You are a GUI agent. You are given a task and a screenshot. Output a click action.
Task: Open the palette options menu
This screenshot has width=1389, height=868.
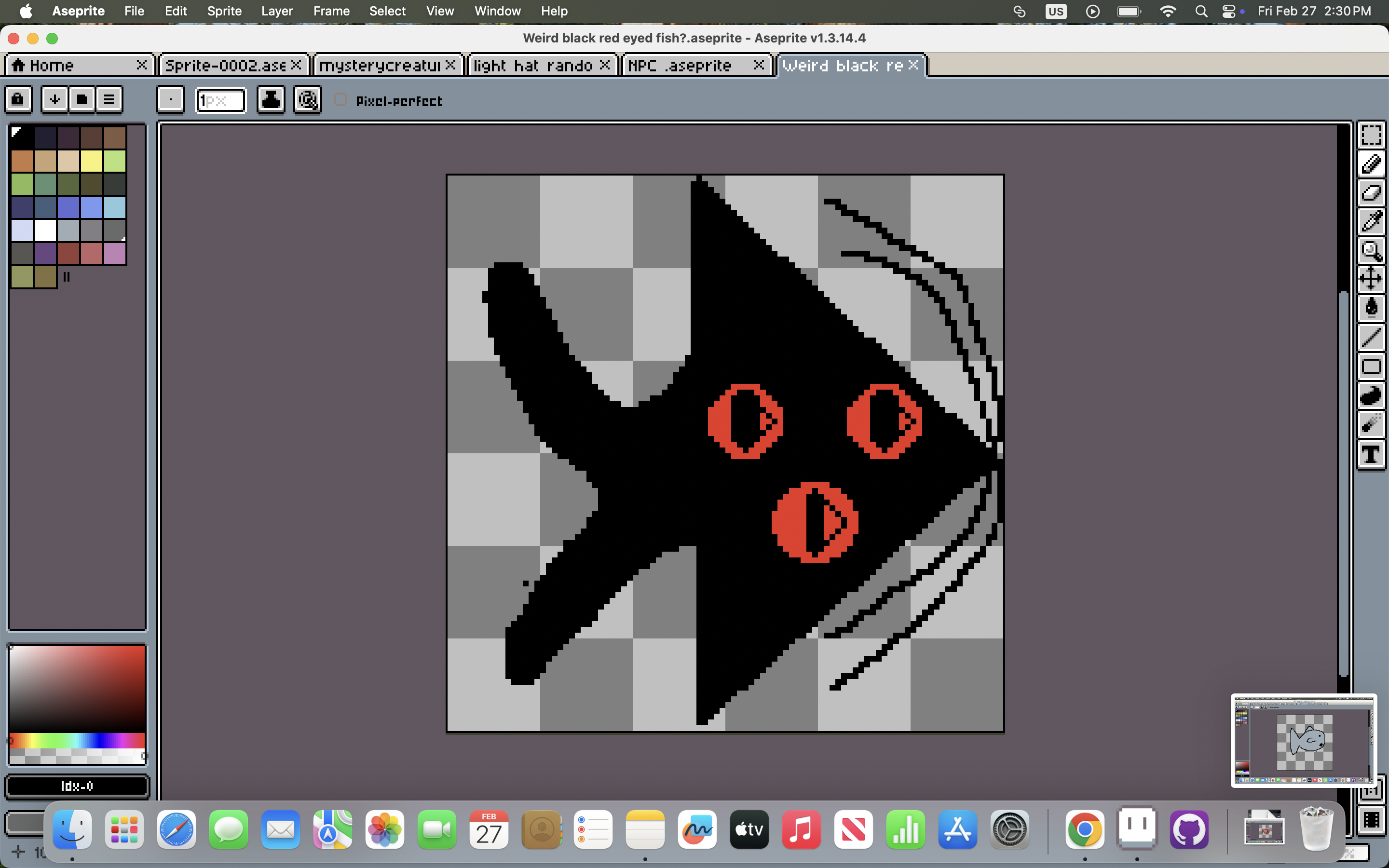(x=109, y=100)
